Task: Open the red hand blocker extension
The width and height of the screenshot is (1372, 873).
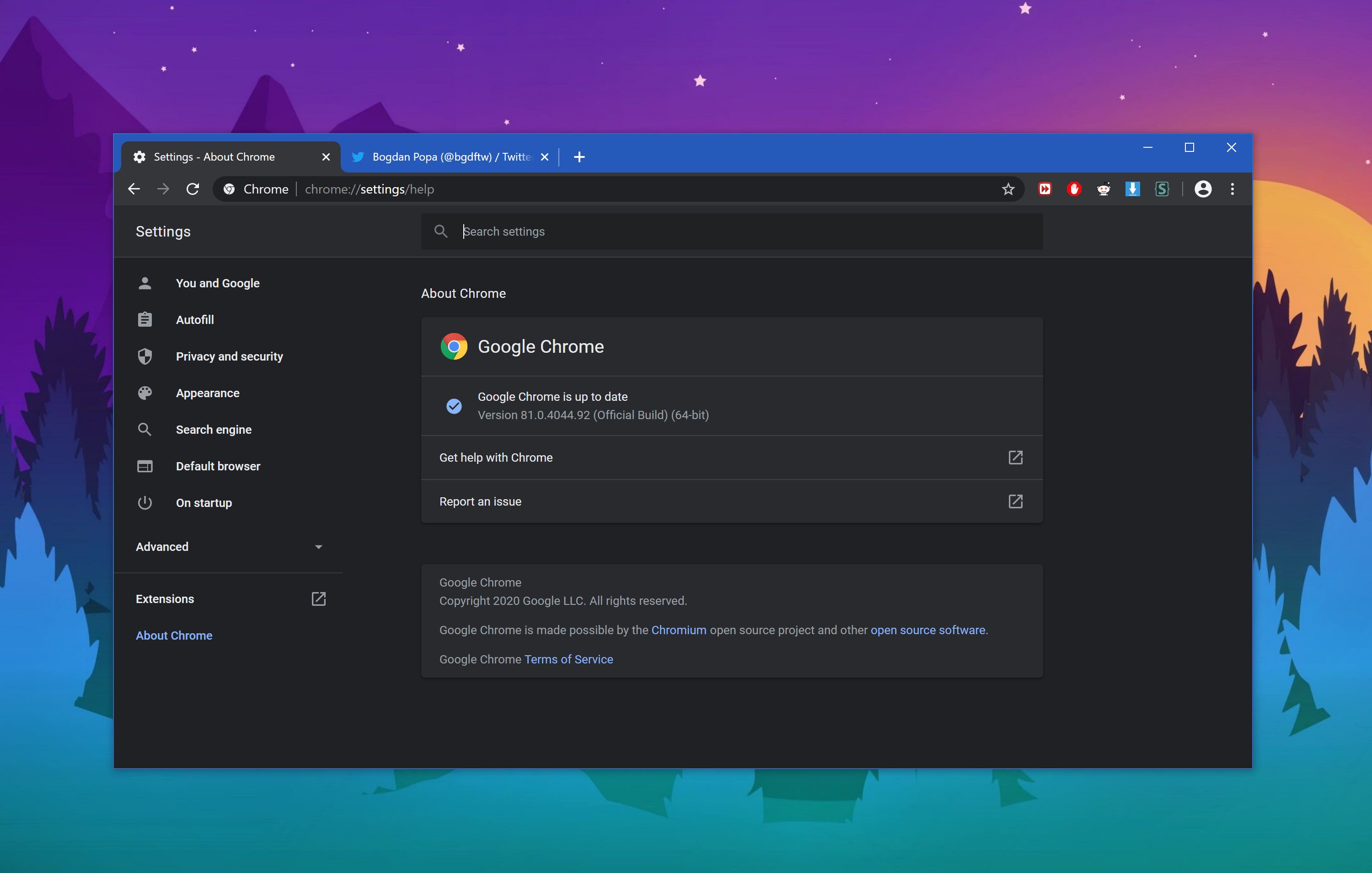Action: [1074, 189]
